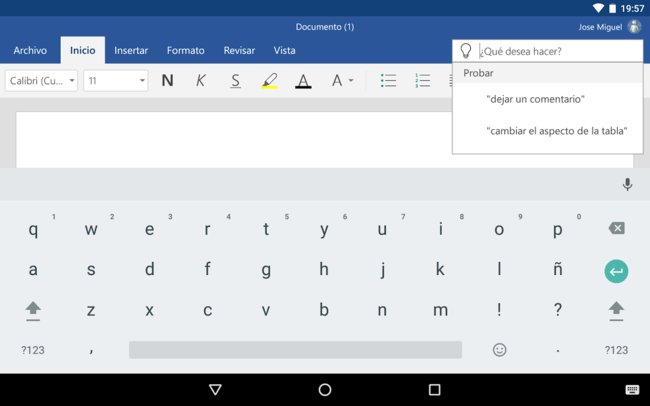Open the Revisar tab
This screenshot has width=650, height=406.
coord(239,51)
